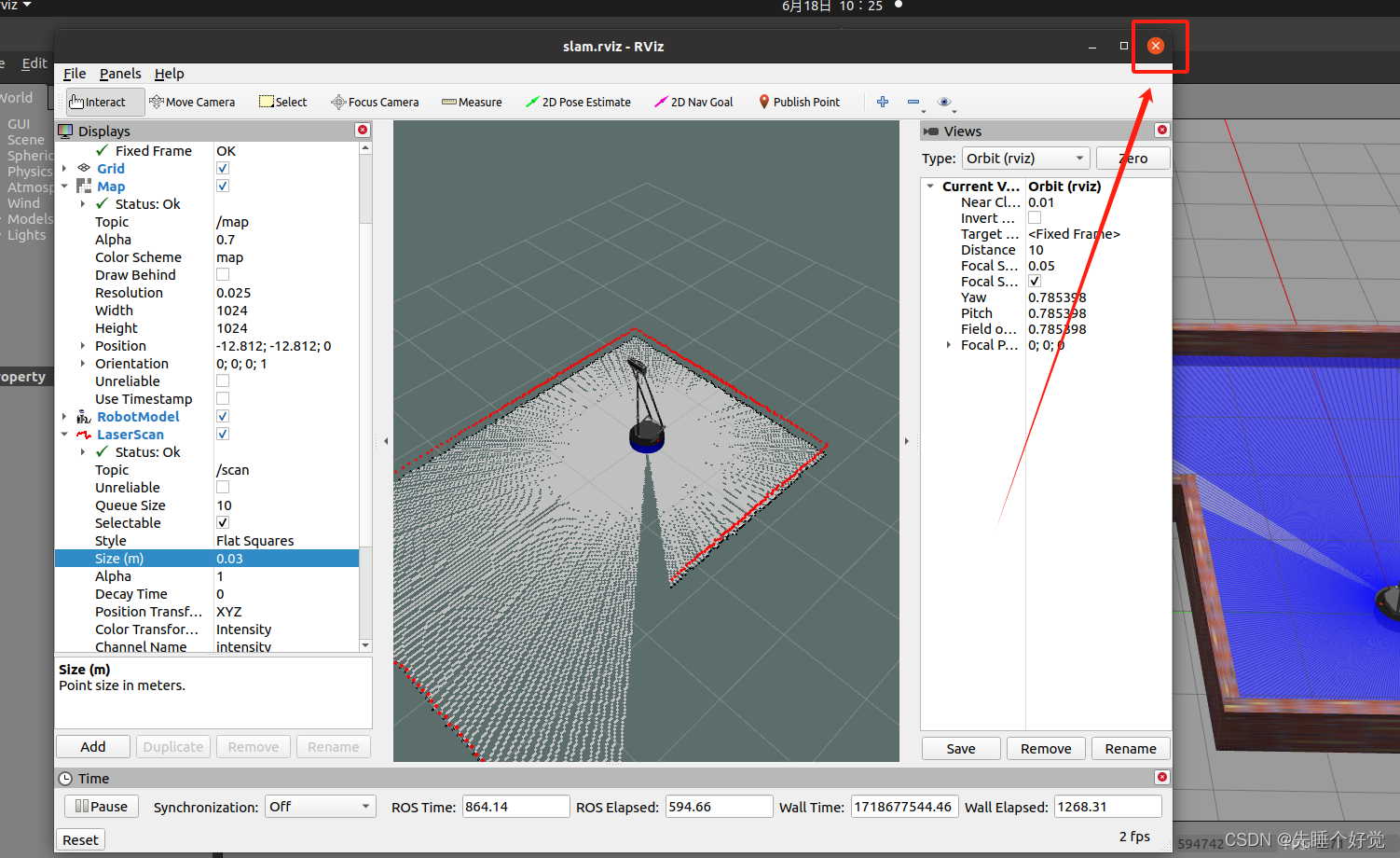Screen dimensions: 1400x858
Task: Open the Help menu
Action: click(x=170, y=74)
